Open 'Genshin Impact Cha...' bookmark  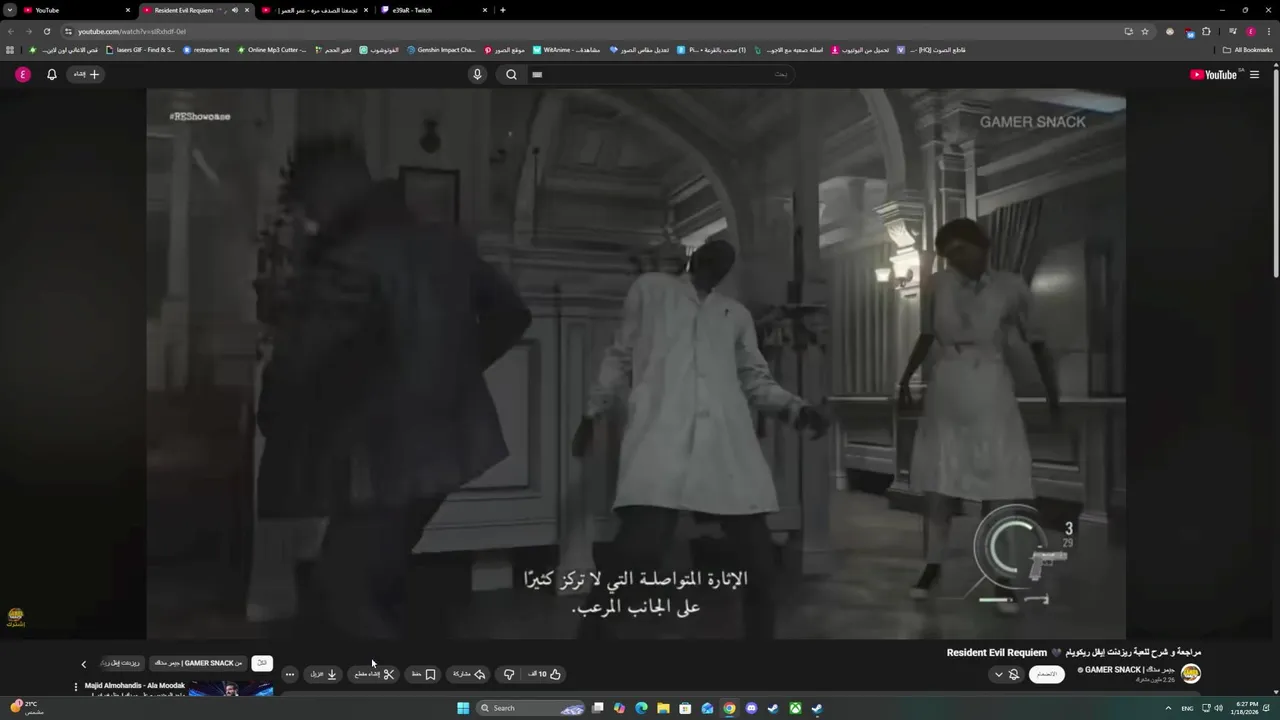click(x=441, y=49)
